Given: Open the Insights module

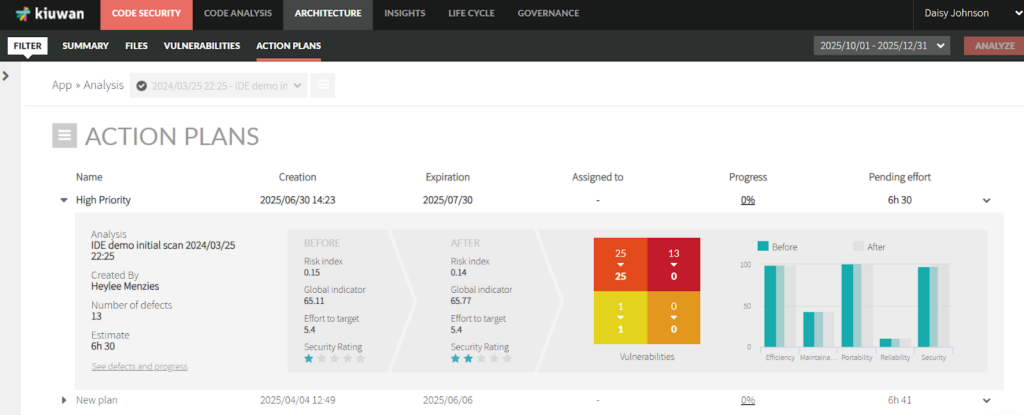Looking at the screenshot, I should [x=405, y=13].
